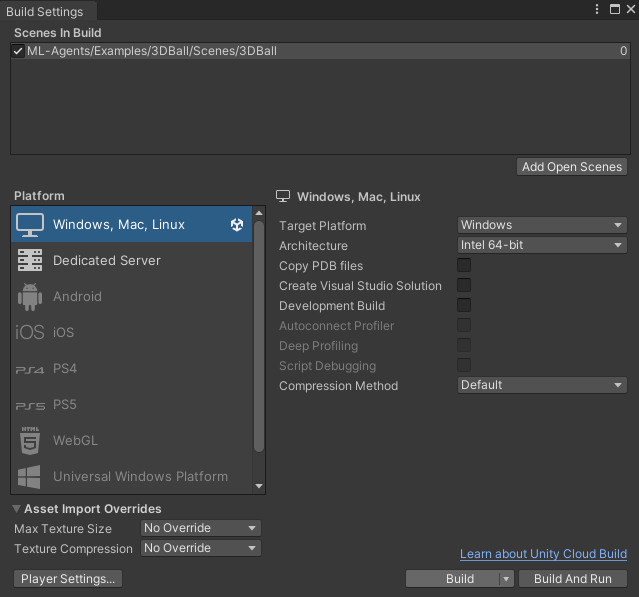Screen dimensions: 639x597
Task: Click Build And Run button
Action: (573, 579)
